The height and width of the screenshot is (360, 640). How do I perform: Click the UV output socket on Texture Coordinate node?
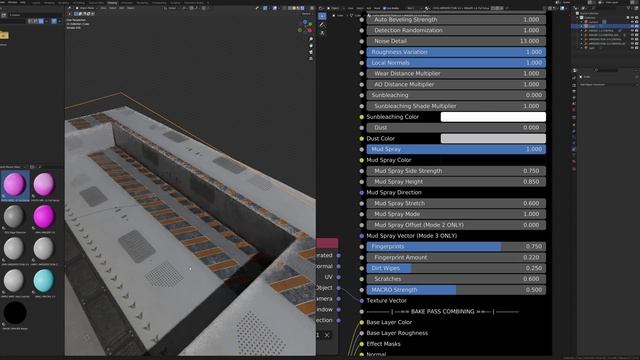pos(339,277)
